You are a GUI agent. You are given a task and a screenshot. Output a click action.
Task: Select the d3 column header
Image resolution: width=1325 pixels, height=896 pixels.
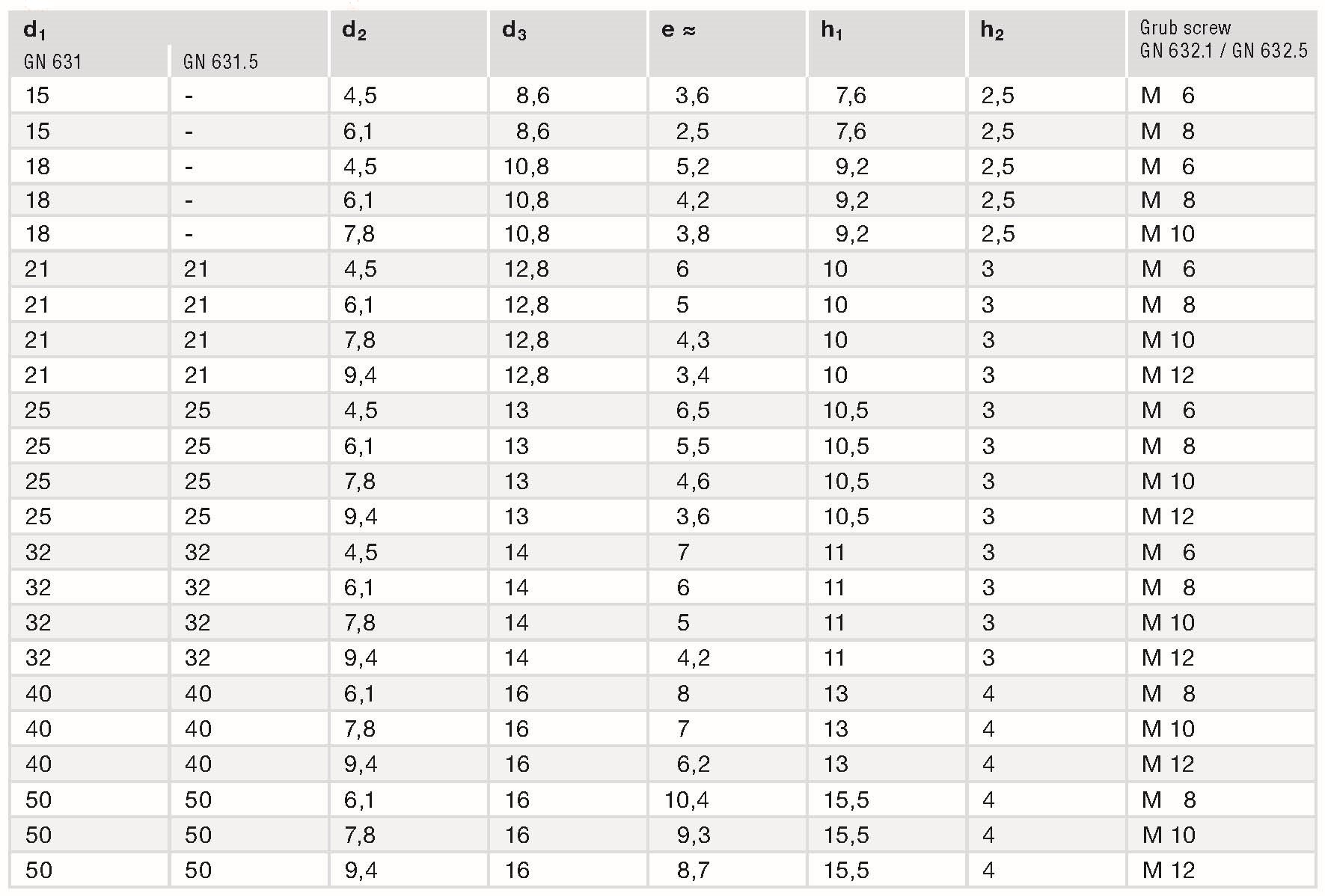pyautogui.click(x=514, y=31)
